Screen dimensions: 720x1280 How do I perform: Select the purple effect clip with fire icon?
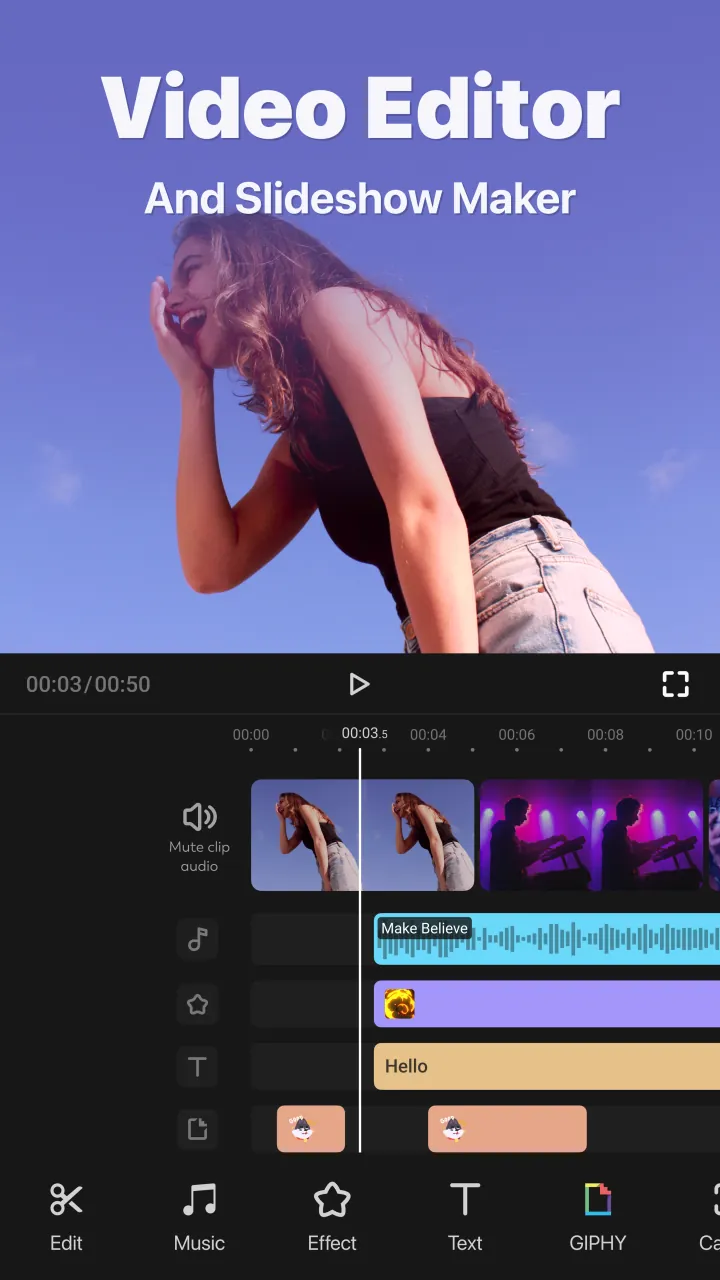click(547, 1004)
